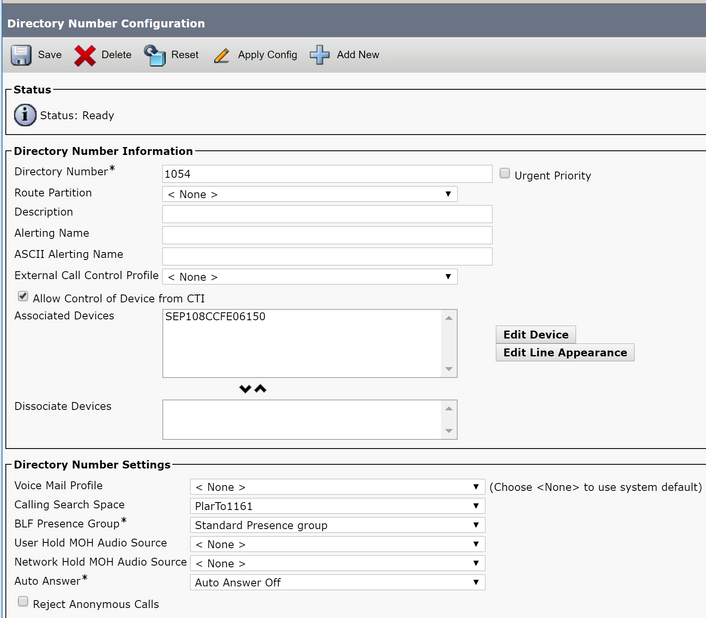Click the red X Delete icon
The image size is (706, 618).
[85, 55]
